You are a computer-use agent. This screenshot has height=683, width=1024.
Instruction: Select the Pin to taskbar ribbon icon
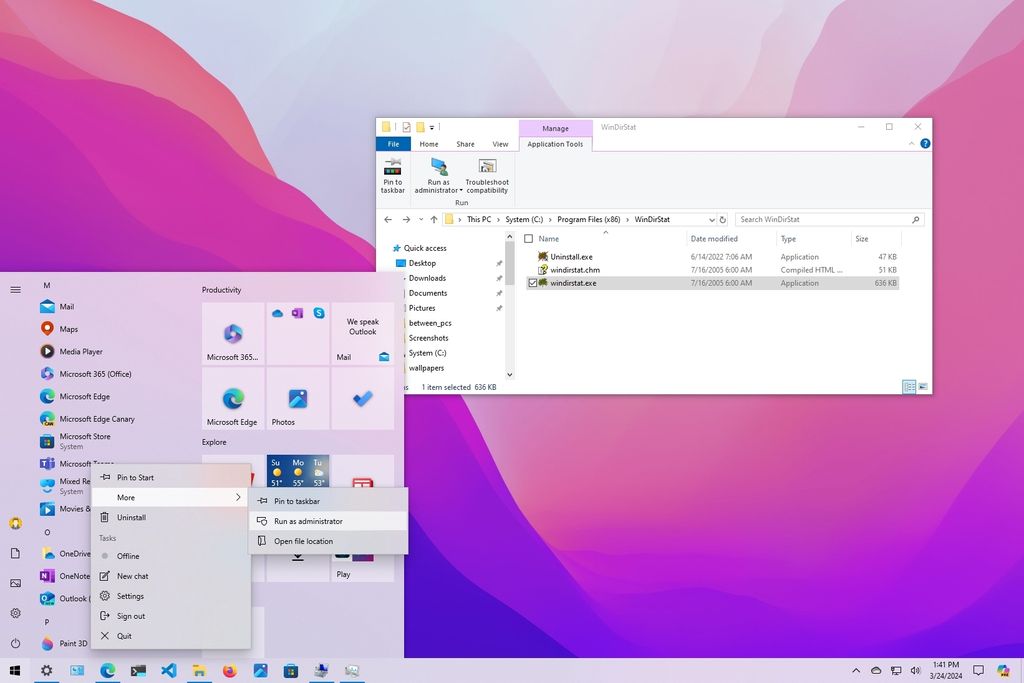[391, 169]
